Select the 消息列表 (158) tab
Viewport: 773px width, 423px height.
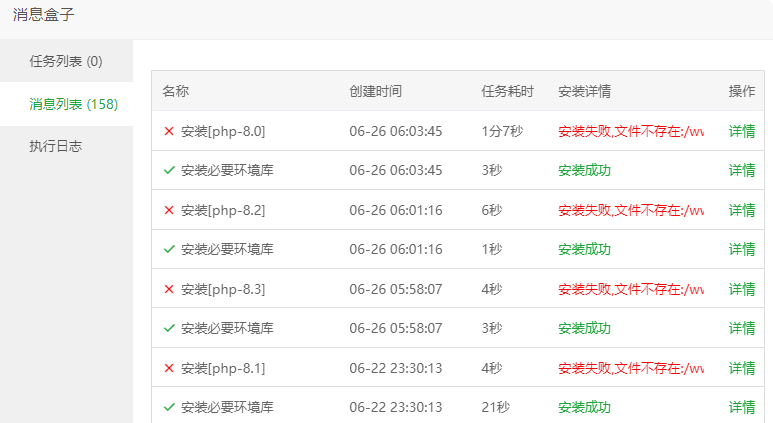click(66, 104)
